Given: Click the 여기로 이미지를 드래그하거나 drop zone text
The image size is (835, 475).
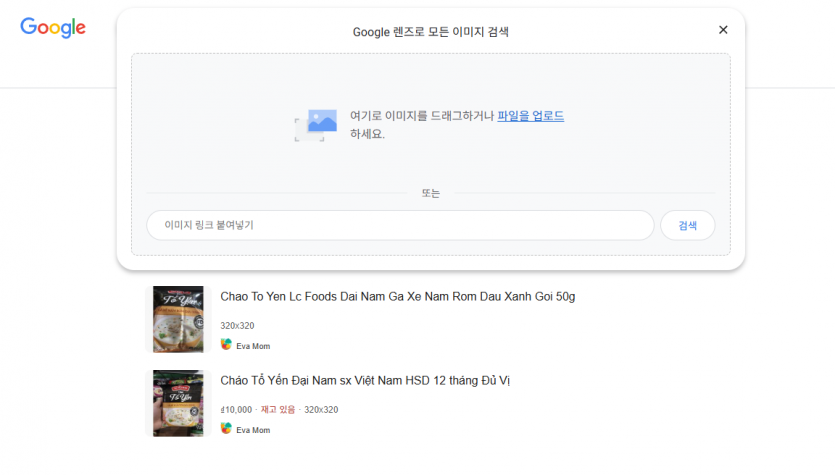Looking at the screenshot, I should [422, 116].
